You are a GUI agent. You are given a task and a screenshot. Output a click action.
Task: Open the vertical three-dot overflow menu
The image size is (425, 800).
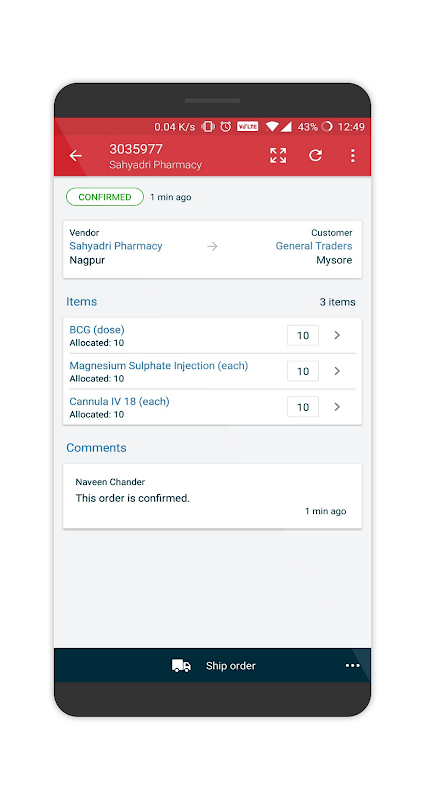[353, 156]
